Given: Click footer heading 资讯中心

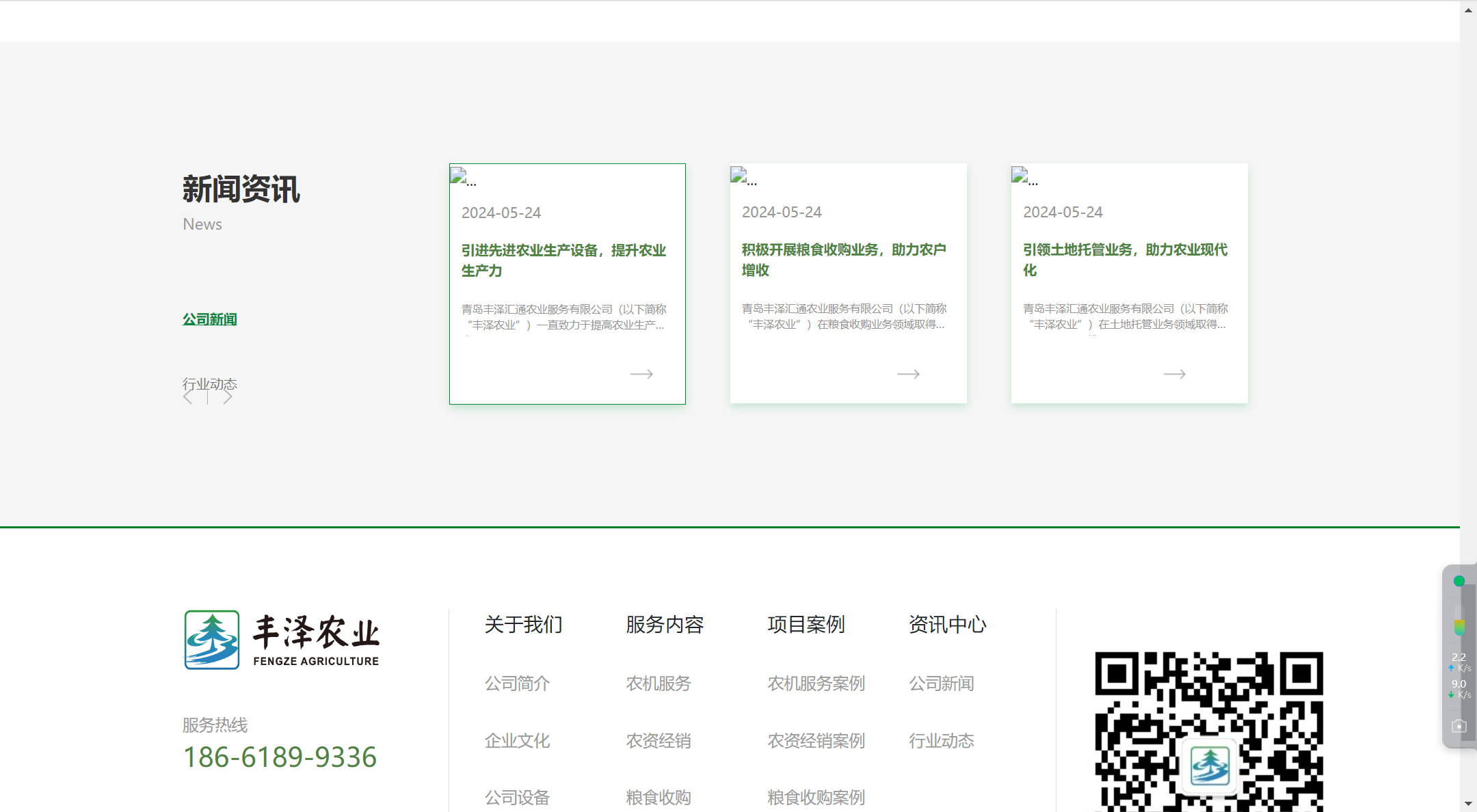Looking at the screenshot, I should [947, 624].
